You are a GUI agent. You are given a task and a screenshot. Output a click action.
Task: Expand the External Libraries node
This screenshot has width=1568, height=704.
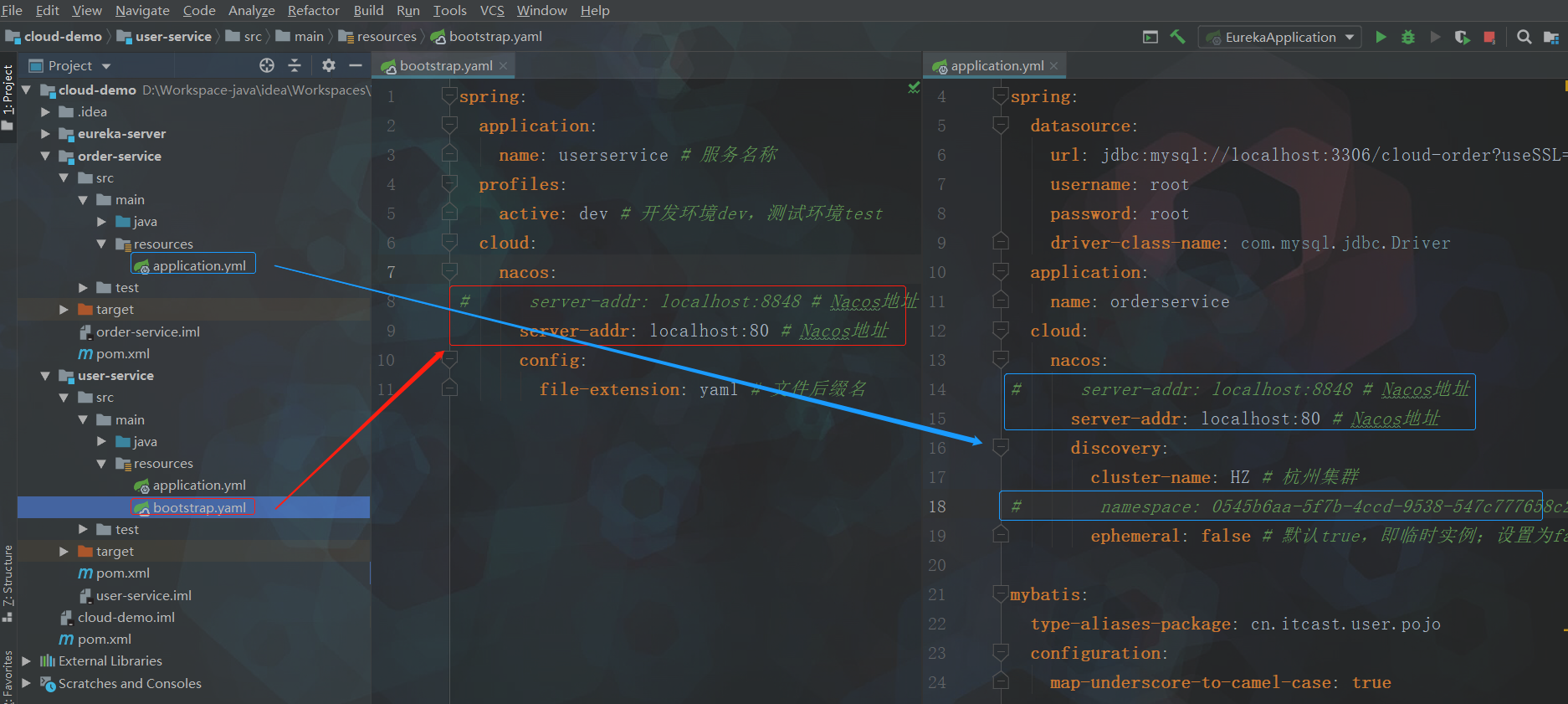[x=27, y=661]
